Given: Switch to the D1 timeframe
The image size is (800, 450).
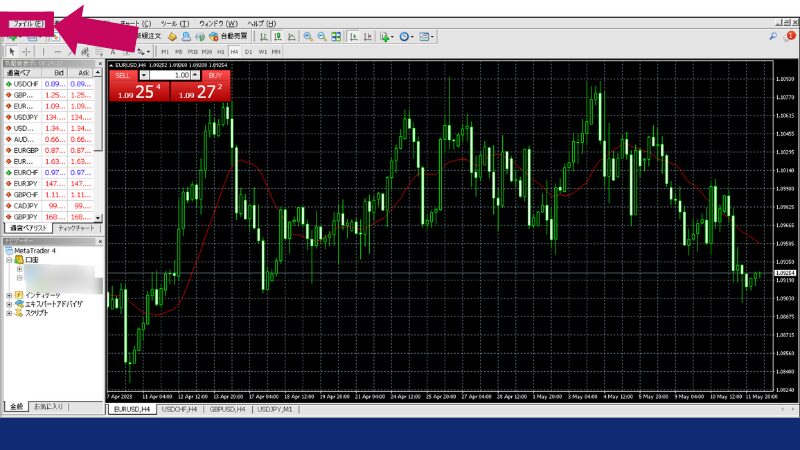Looking at the screenshot, I should click(x=247, y=51).
